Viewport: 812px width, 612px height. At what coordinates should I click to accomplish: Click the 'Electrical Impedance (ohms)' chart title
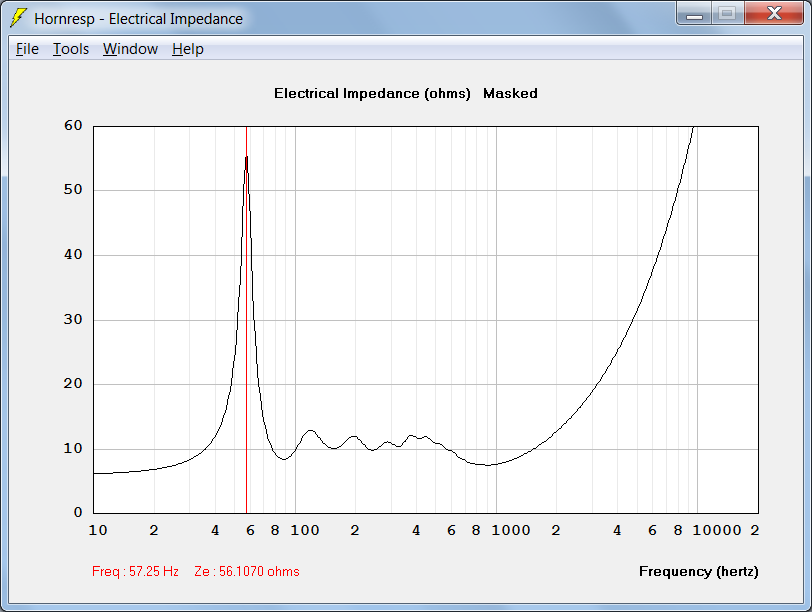[372, 93]
